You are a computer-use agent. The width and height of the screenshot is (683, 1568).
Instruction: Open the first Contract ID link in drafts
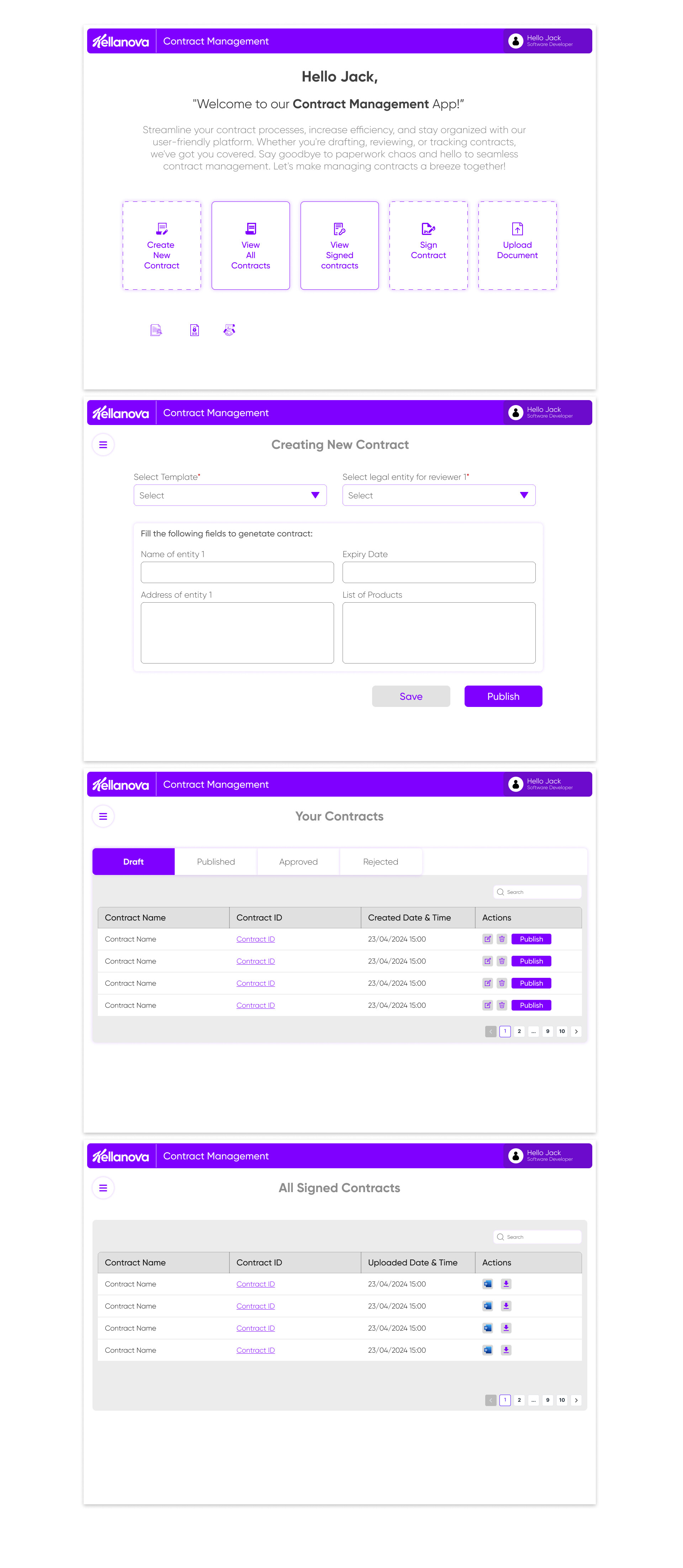255,939
